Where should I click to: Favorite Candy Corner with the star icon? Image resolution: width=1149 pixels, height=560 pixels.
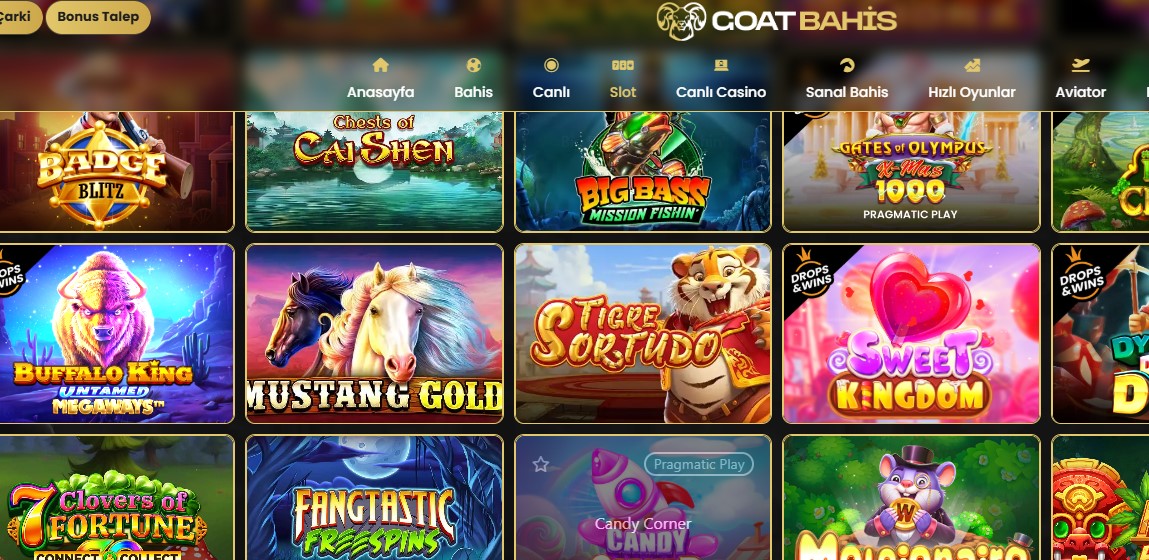[x=541, y=464]
